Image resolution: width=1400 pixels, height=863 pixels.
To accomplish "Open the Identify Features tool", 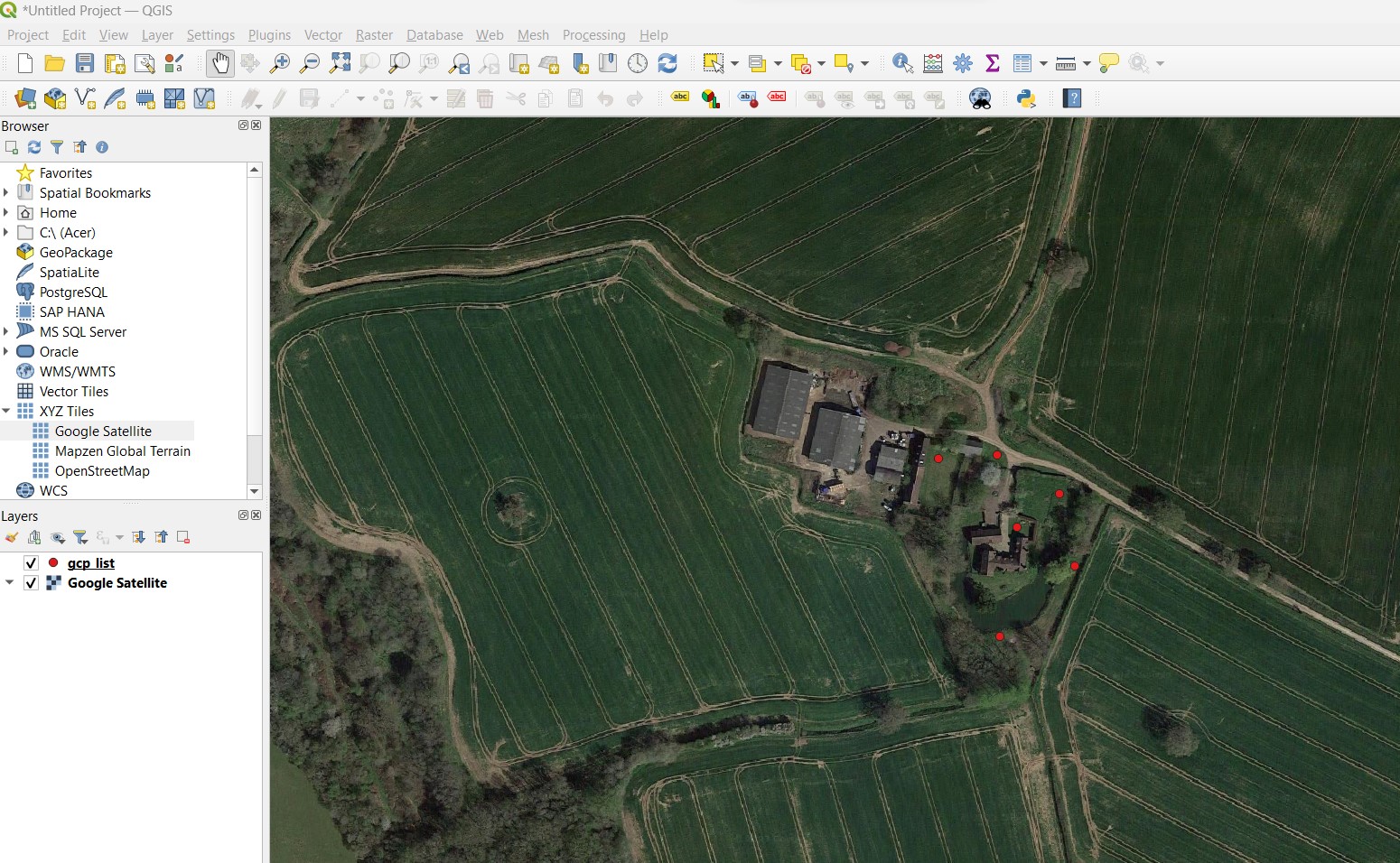I will click(x=901, y=63).
